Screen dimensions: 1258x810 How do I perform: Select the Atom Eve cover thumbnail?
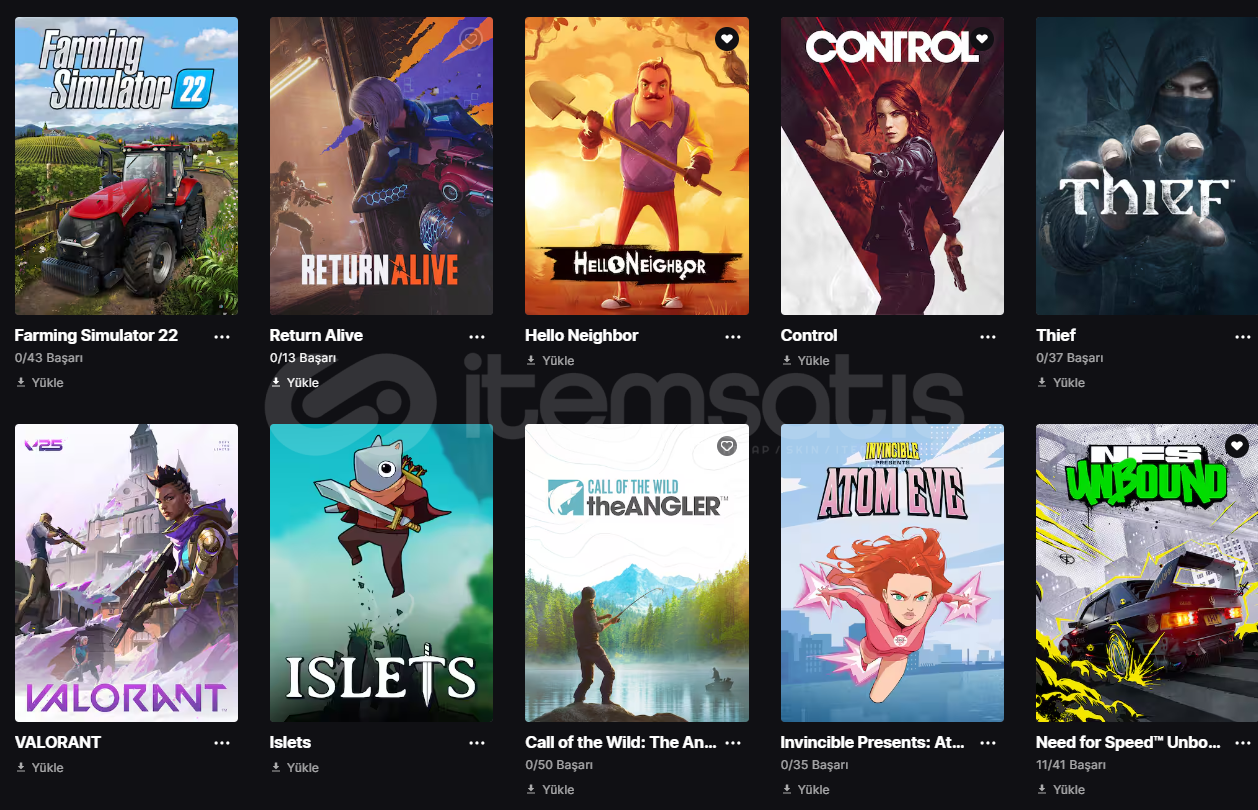pos(892,573)
